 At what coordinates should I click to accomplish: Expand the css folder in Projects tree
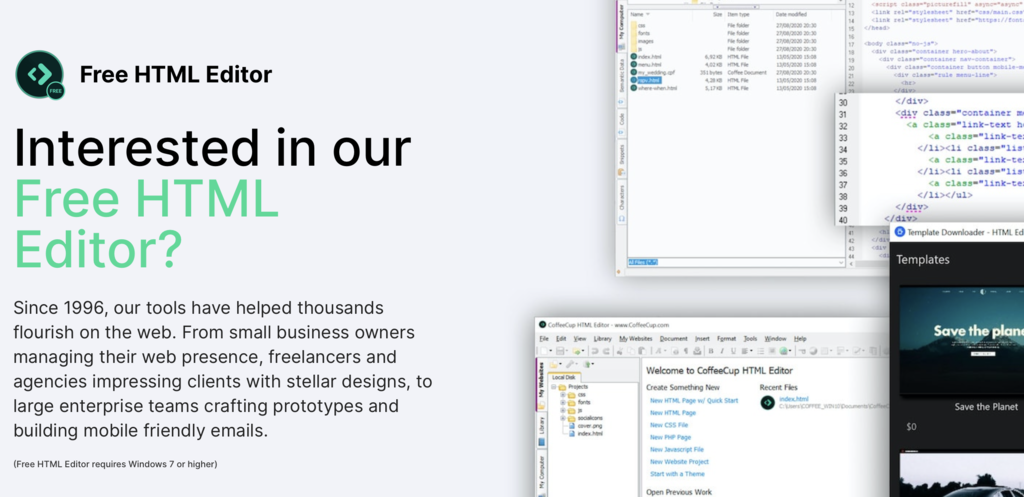563,394
